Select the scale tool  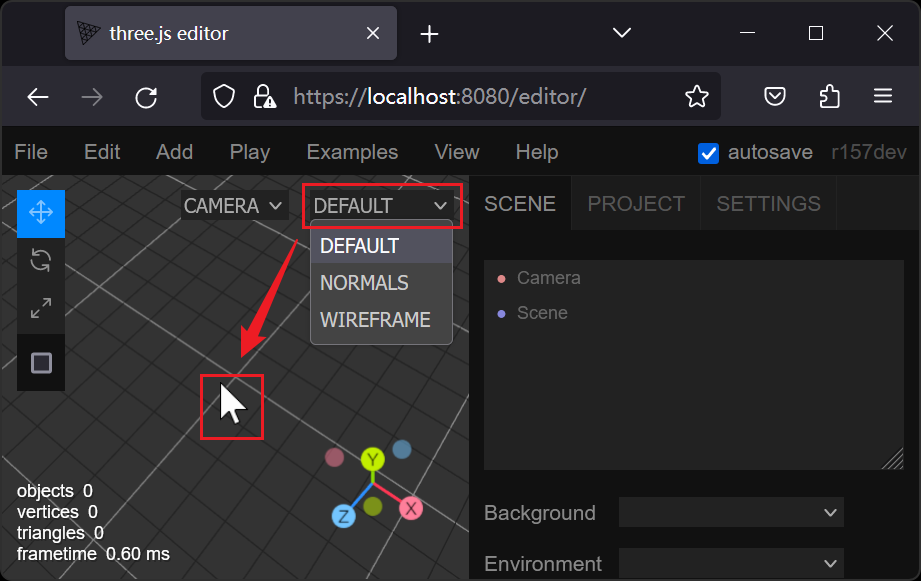(40, 308)
